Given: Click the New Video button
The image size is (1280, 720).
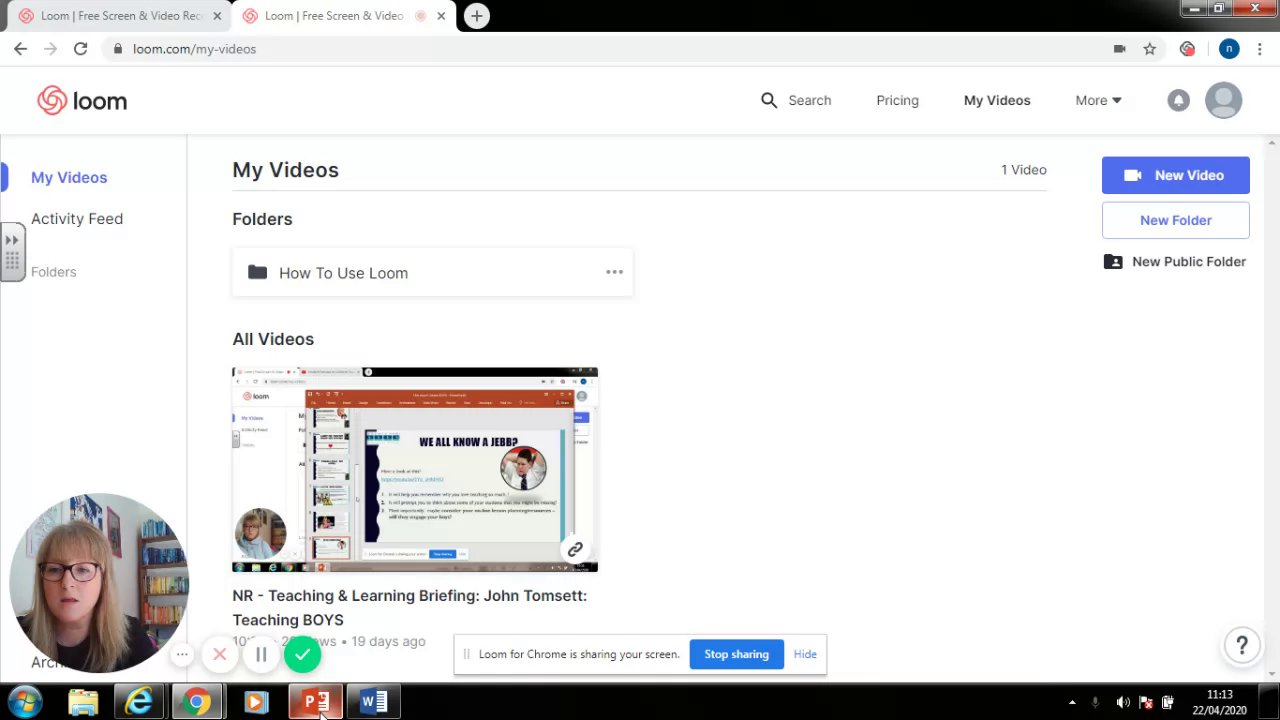Looking at the screenshot, I should [x=1175, y=175].
